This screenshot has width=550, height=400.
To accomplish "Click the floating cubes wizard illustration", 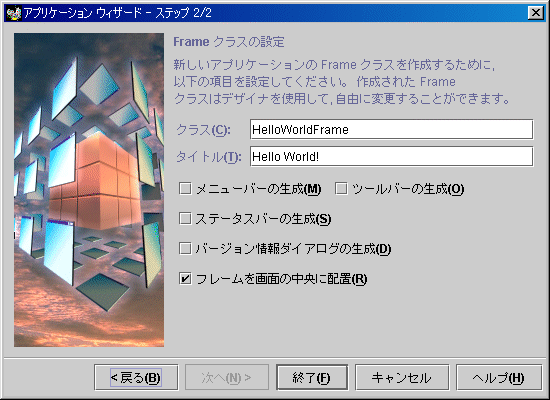I will point(89,190).
